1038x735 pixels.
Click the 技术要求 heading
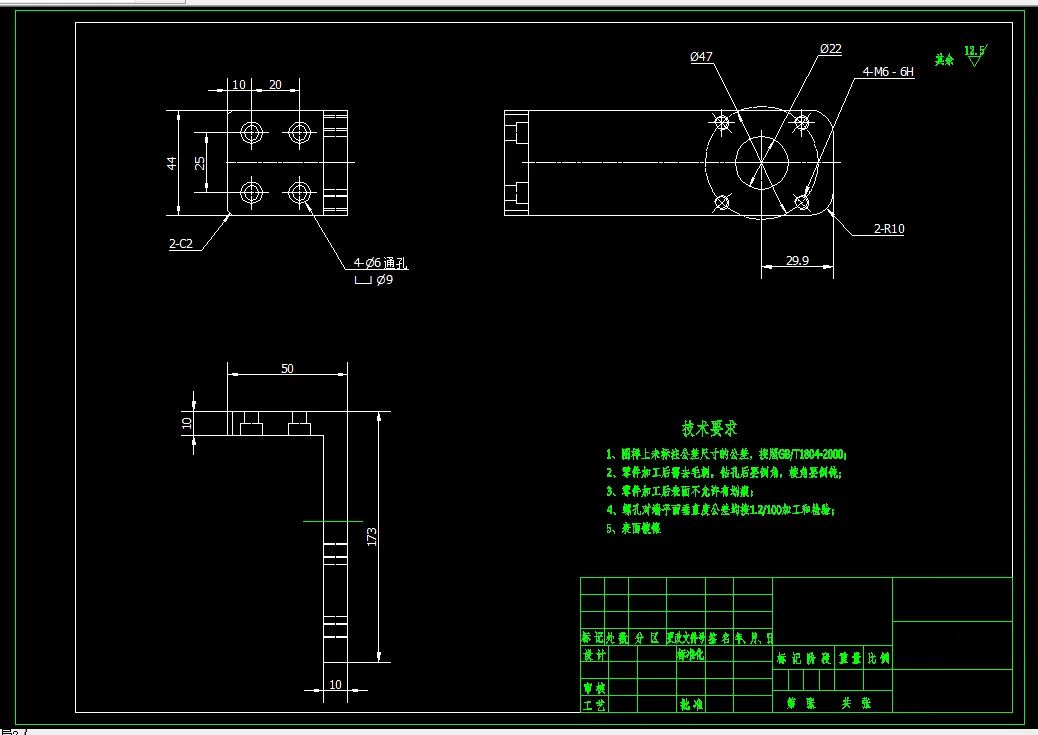[x=710, y=428]
